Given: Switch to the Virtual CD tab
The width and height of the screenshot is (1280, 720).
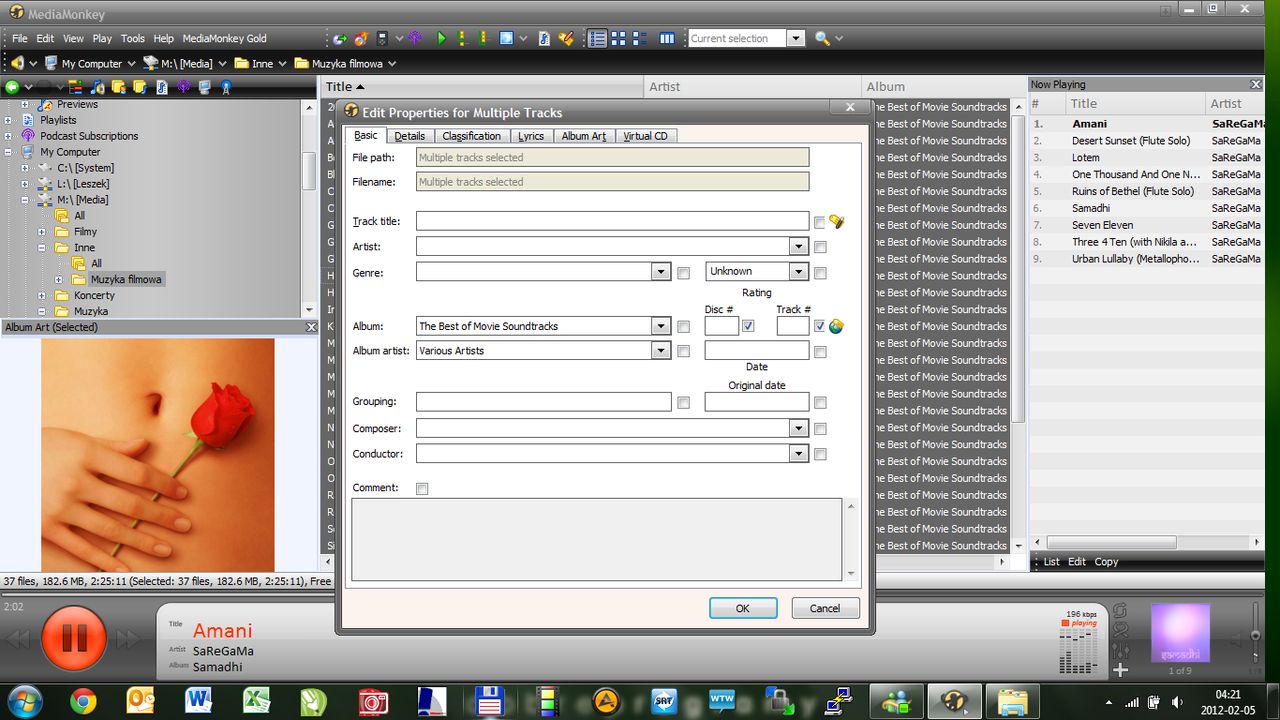Looking at the screenshot, I should (645, 136).
